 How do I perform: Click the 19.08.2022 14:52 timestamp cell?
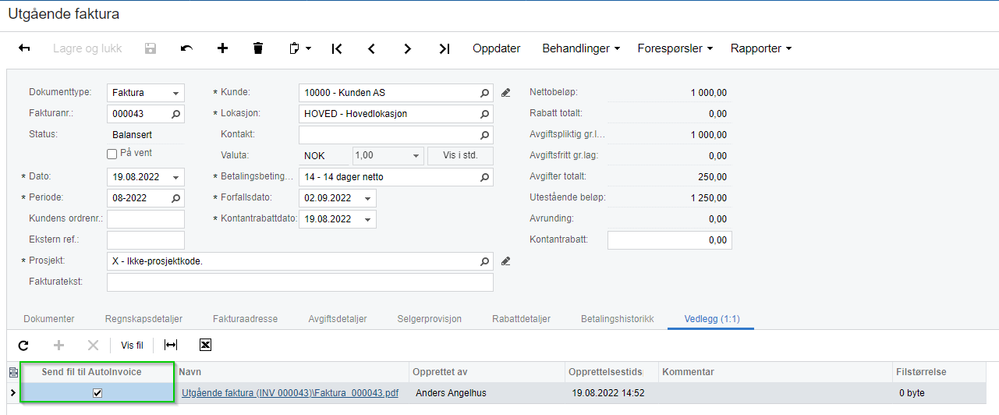pyautogui.click(x=612, y=393)
